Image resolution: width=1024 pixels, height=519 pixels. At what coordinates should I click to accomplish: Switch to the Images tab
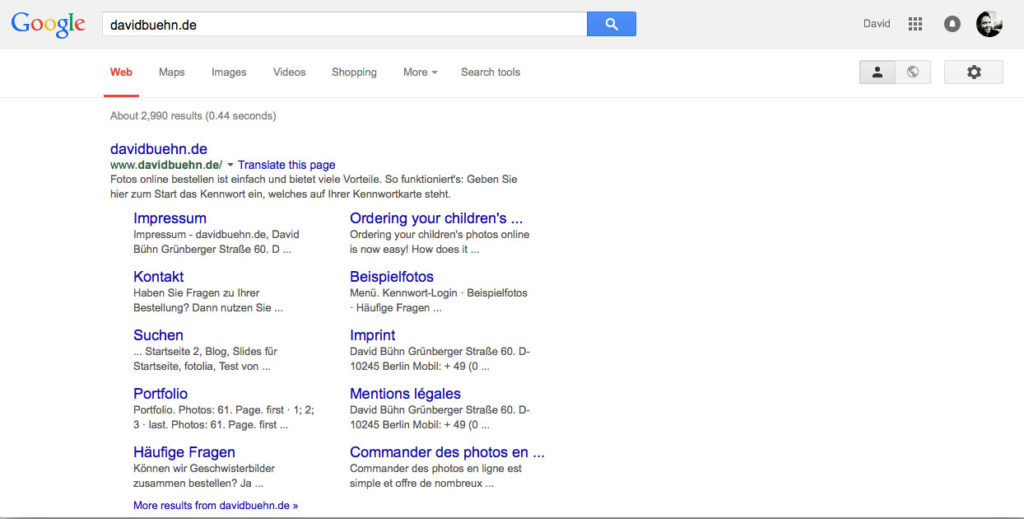tap(229, 72)
